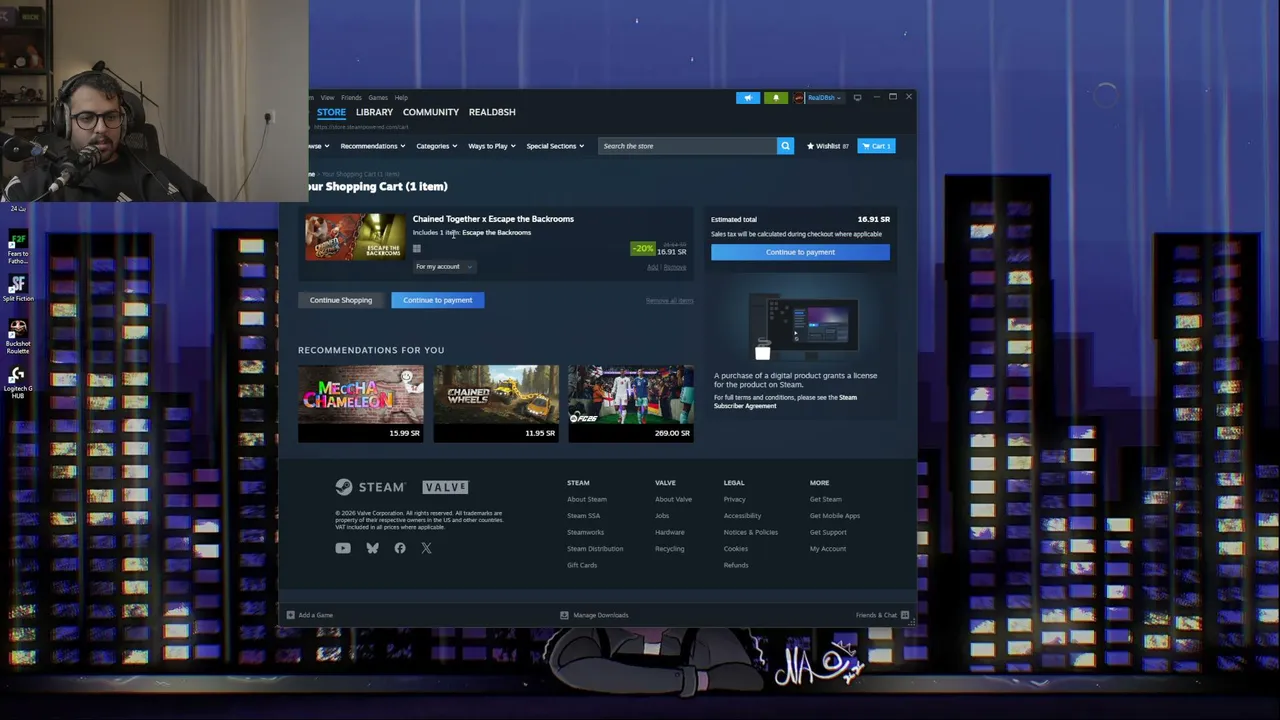Open the My Account footer link
Image resolution: width=1280 pixels, height=720 pixels.
pyautogui.click(x=828, y=549)
